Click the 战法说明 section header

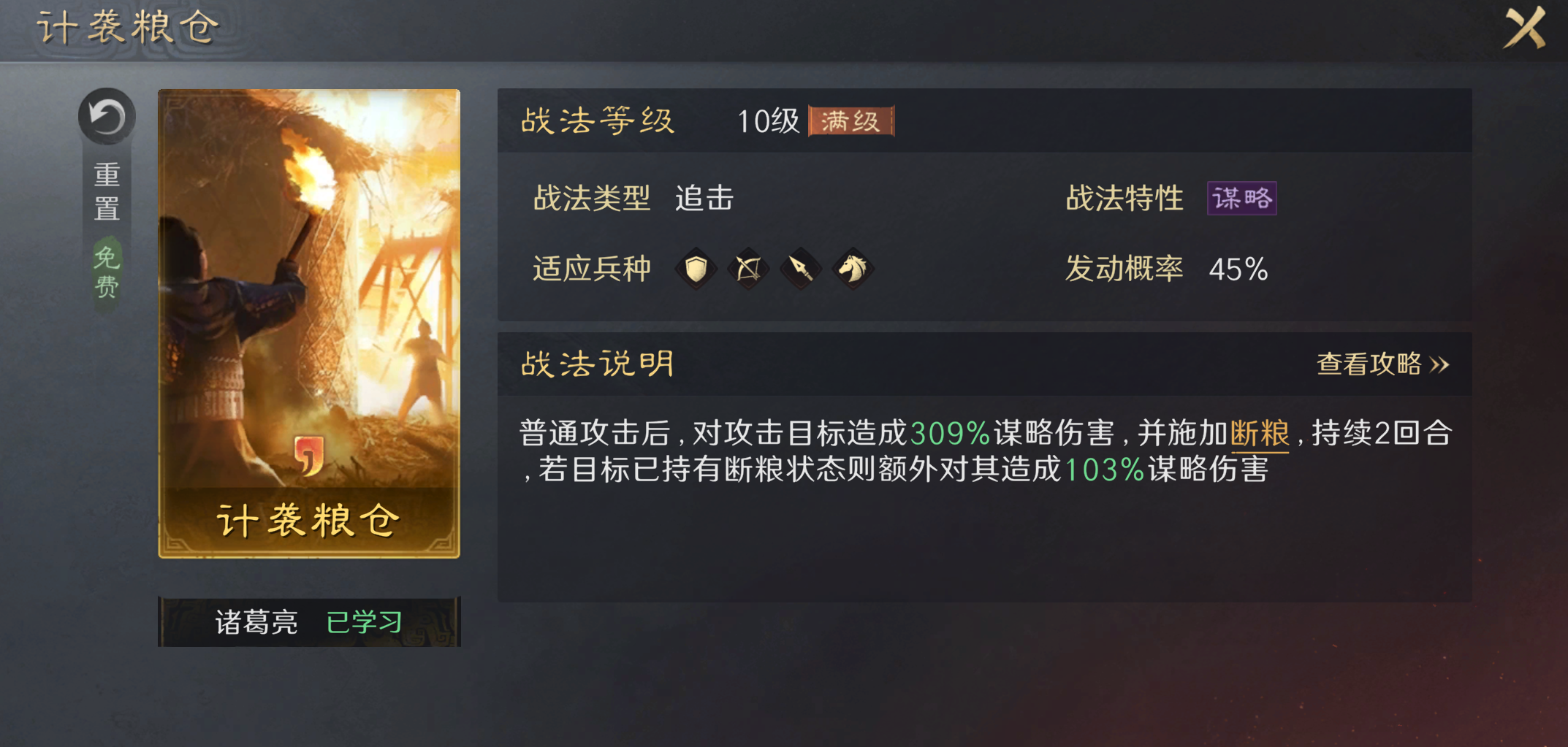pos(598,364)
